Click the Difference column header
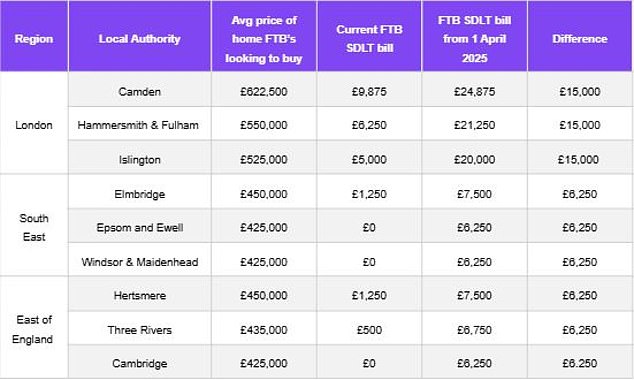This screenshot has width=634, height=380. [x=580, y=36]
